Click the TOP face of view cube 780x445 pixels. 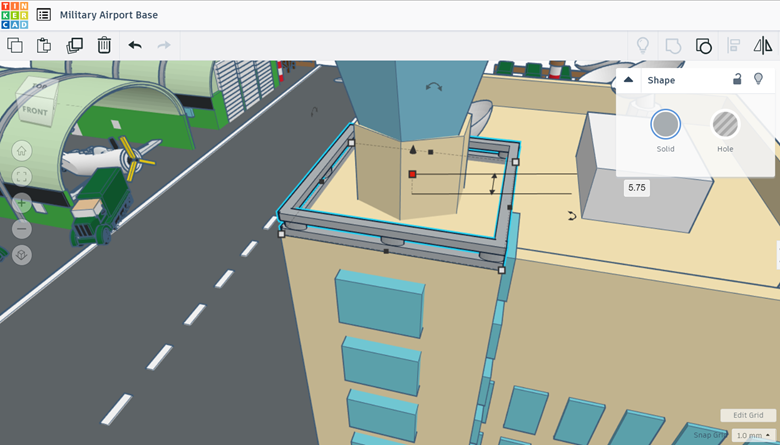(39, 87)
